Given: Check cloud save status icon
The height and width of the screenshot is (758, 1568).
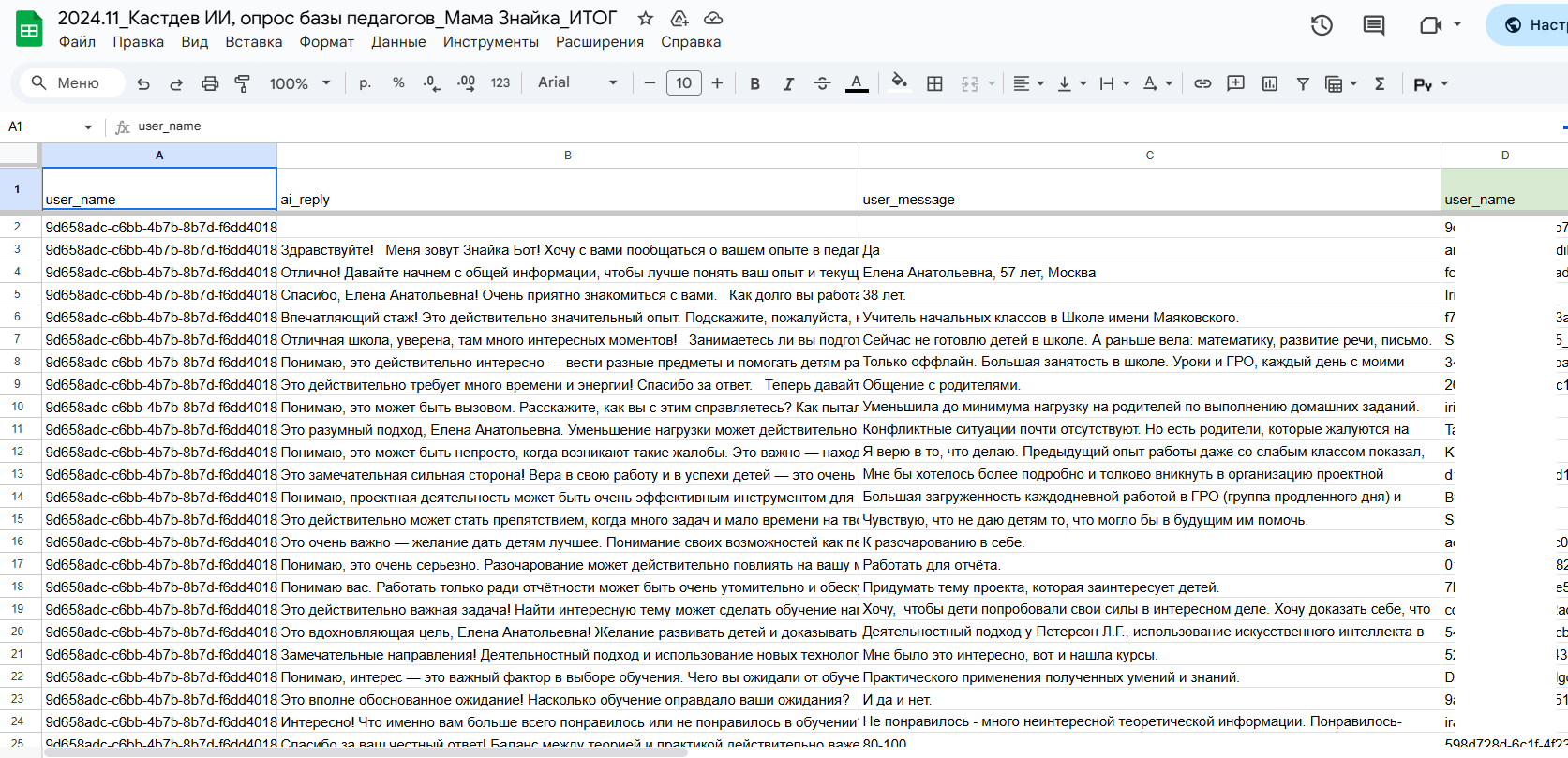Looking at the screenshot, I should pos(713,19).
